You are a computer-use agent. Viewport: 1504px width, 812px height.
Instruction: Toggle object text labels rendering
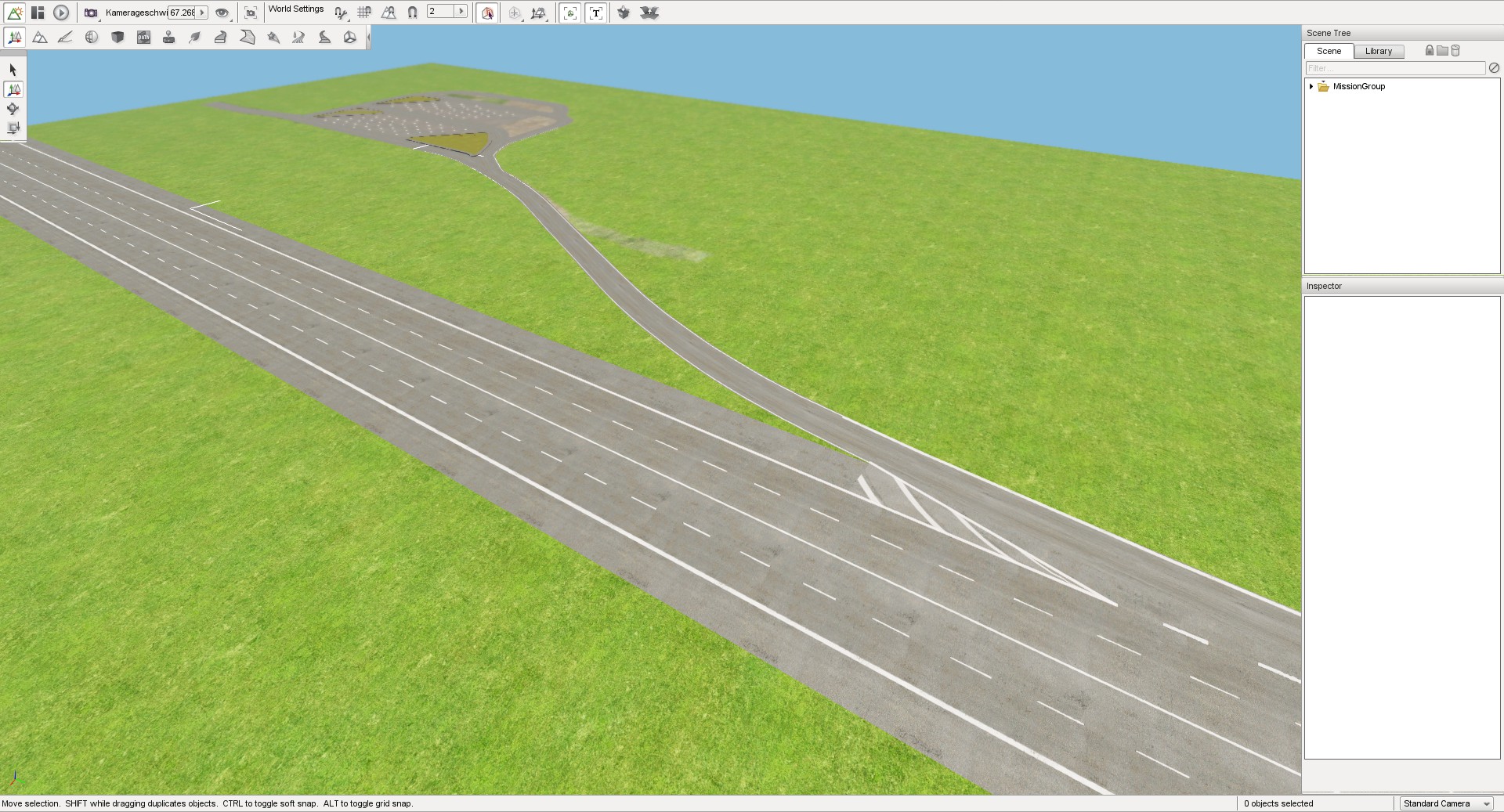coord(596,13)
